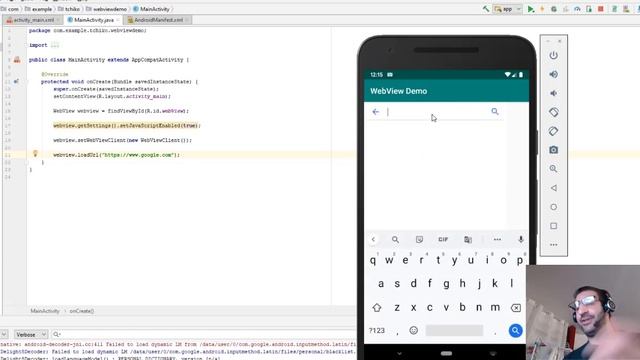Tap the 'm' key on the keyboard
The image size is (640, 360).
[x=495, y=307]
